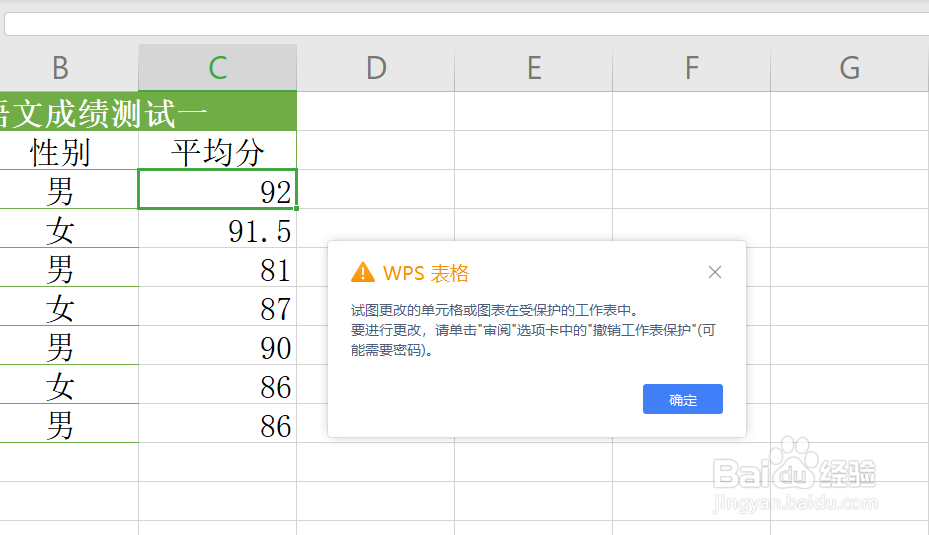Click the formula bar input field
The height and width of the screenshot is (535, 929).
[x=466, y=24]
